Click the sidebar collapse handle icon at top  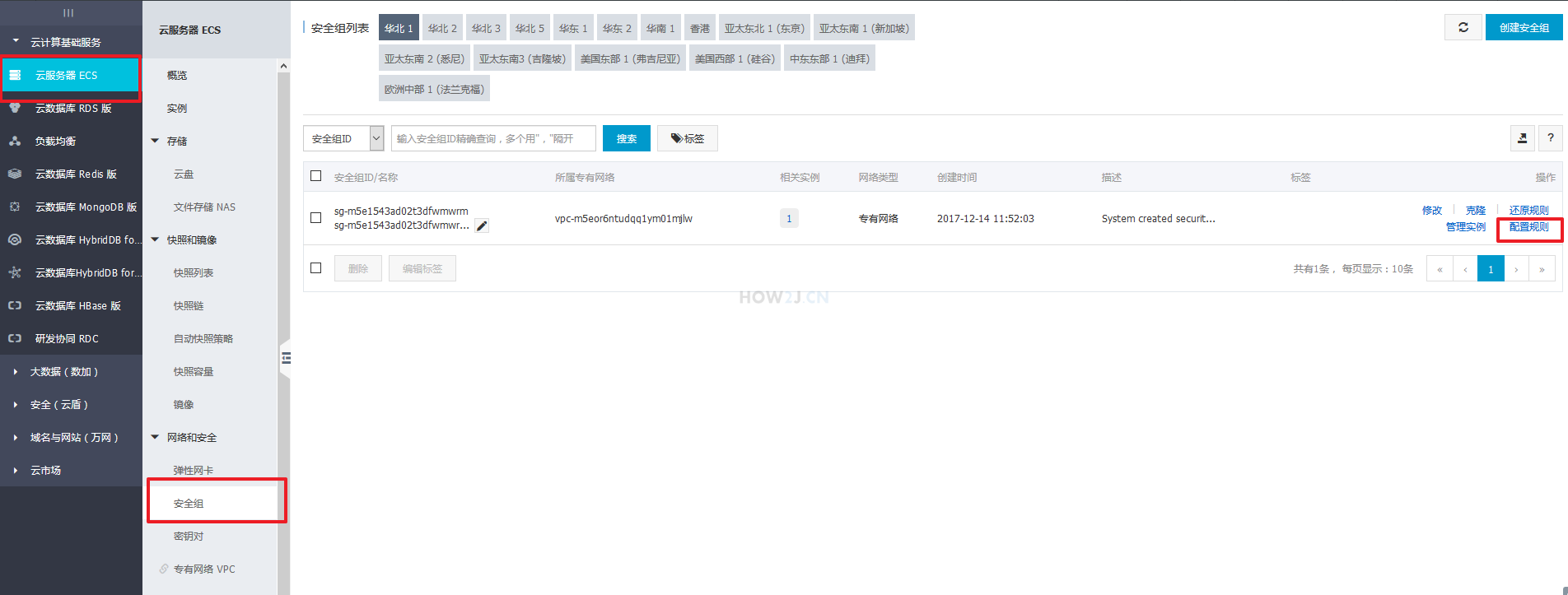pos(68,12)
